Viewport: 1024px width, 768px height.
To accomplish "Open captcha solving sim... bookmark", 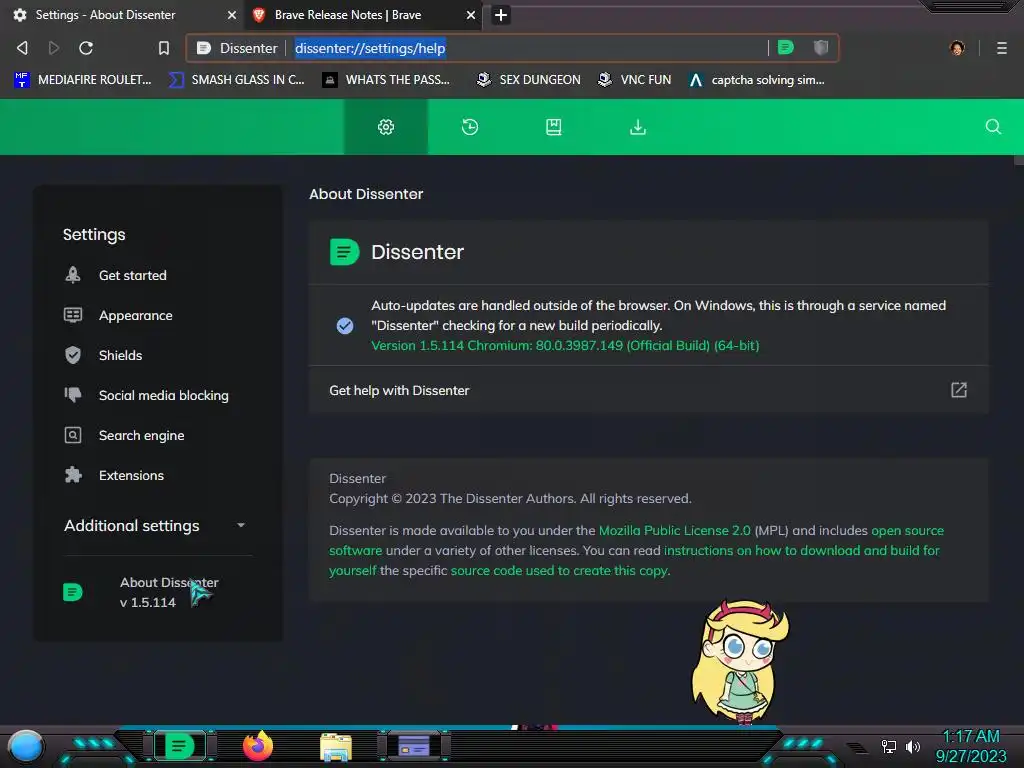I will click(x=757, y=80).
